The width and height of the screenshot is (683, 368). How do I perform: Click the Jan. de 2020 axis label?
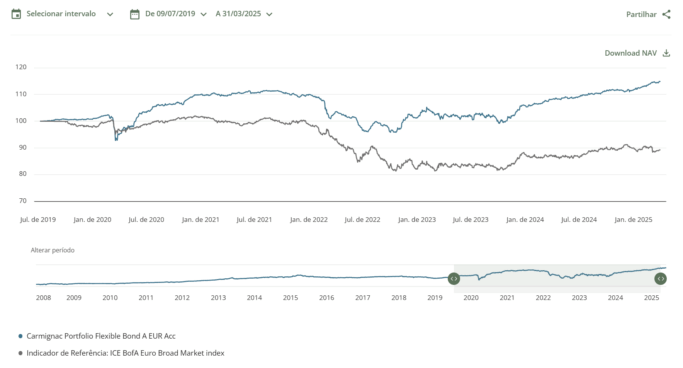(x=92, y=219)
